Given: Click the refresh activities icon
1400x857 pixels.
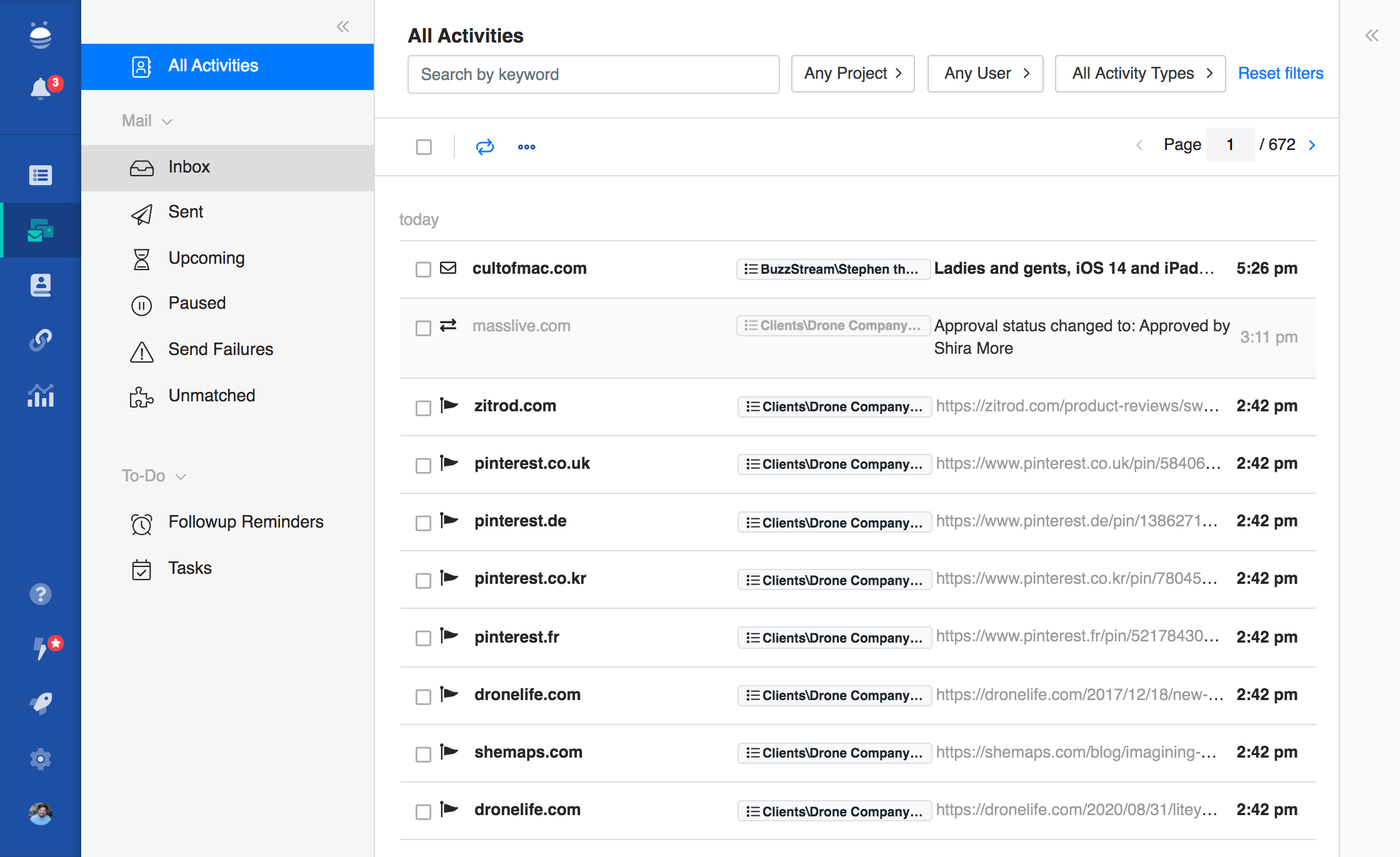Looking at the screenshot, I should (x=484, y=147).
